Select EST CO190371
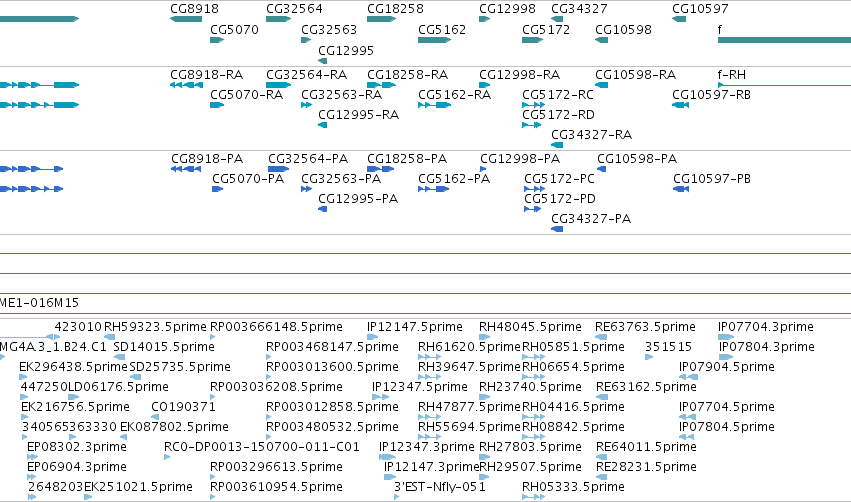Screen dimensions: 851x502 click(183, 407)
